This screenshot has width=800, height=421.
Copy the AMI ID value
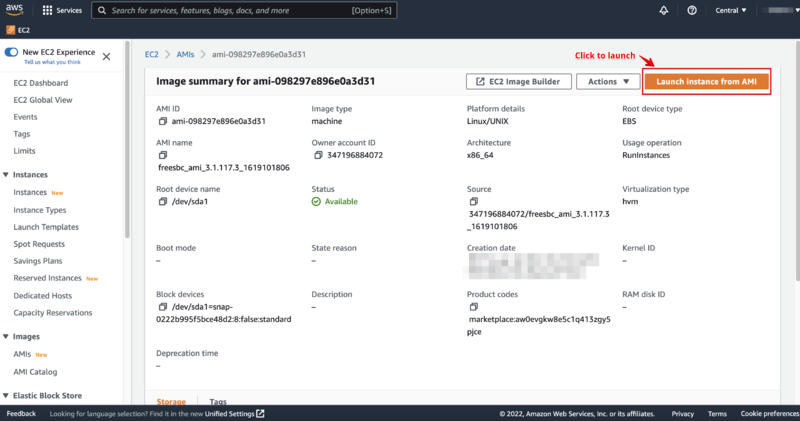pyautogui.click(x=163, y=121)
